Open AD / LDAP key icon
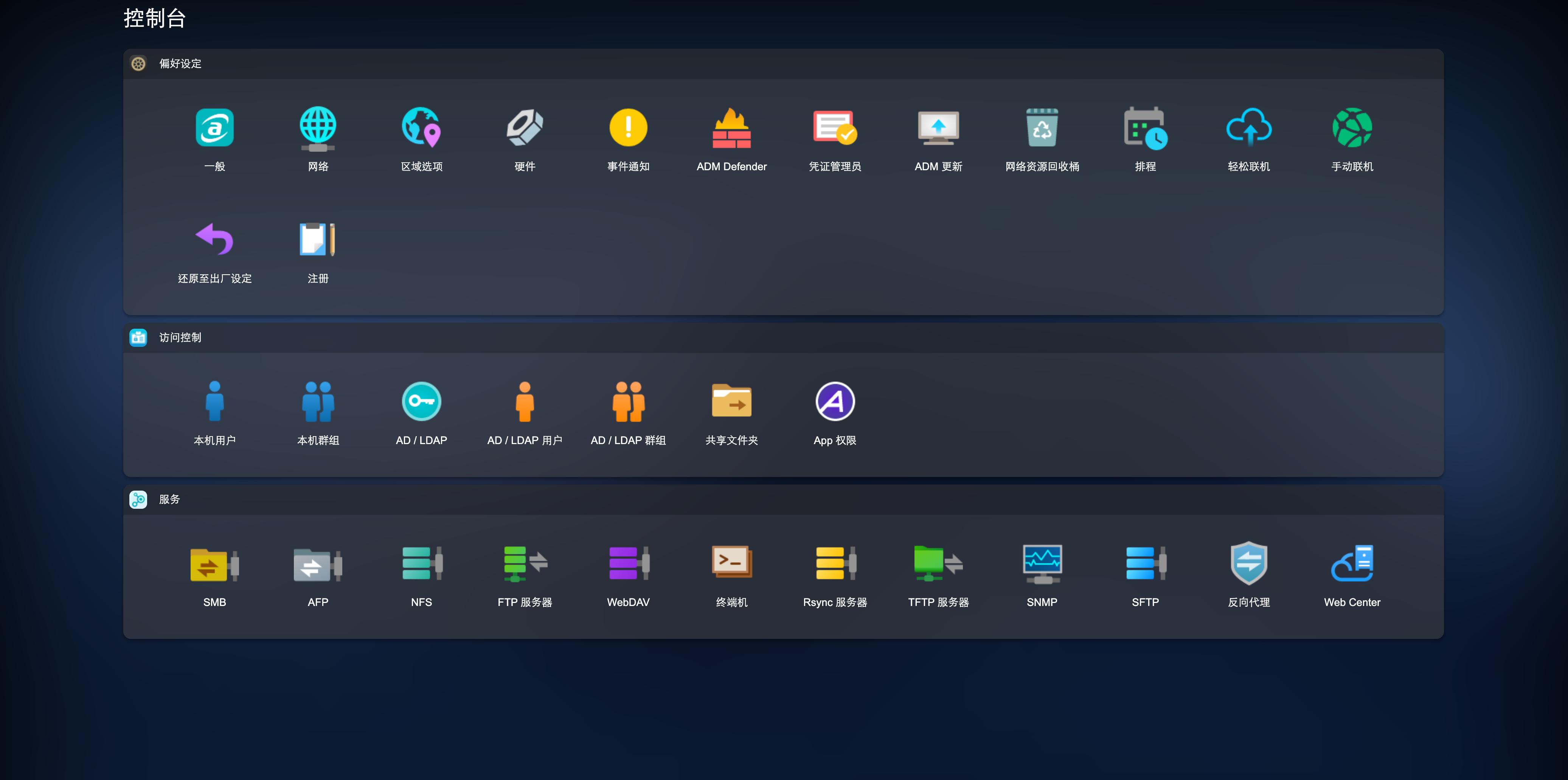 421,401
